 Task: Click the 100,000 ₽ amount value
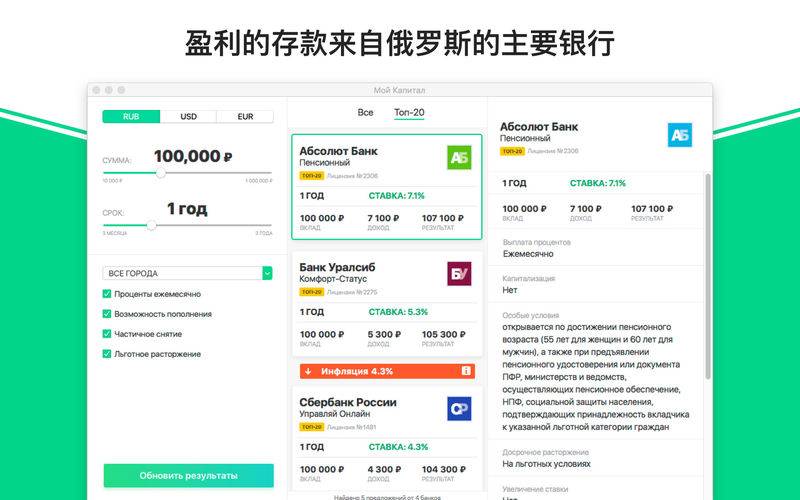[x=193, y=156]
